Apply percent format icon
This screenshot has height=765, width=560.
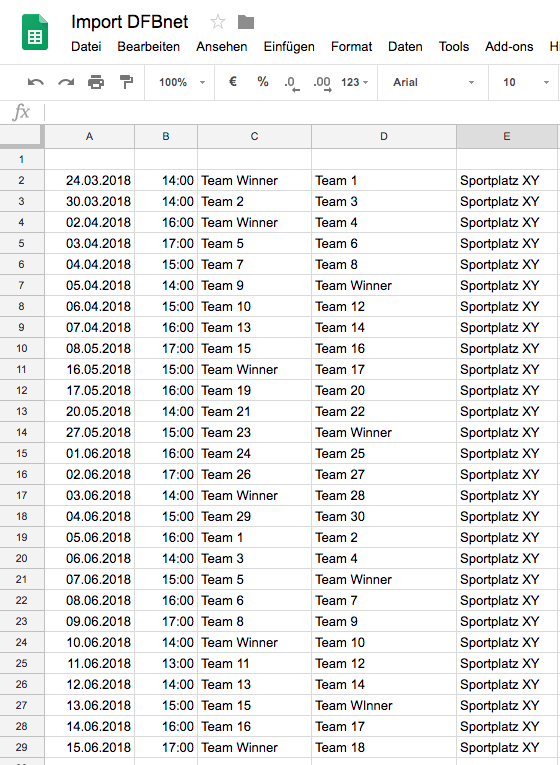pyautogui.click(x=263, y=81)
